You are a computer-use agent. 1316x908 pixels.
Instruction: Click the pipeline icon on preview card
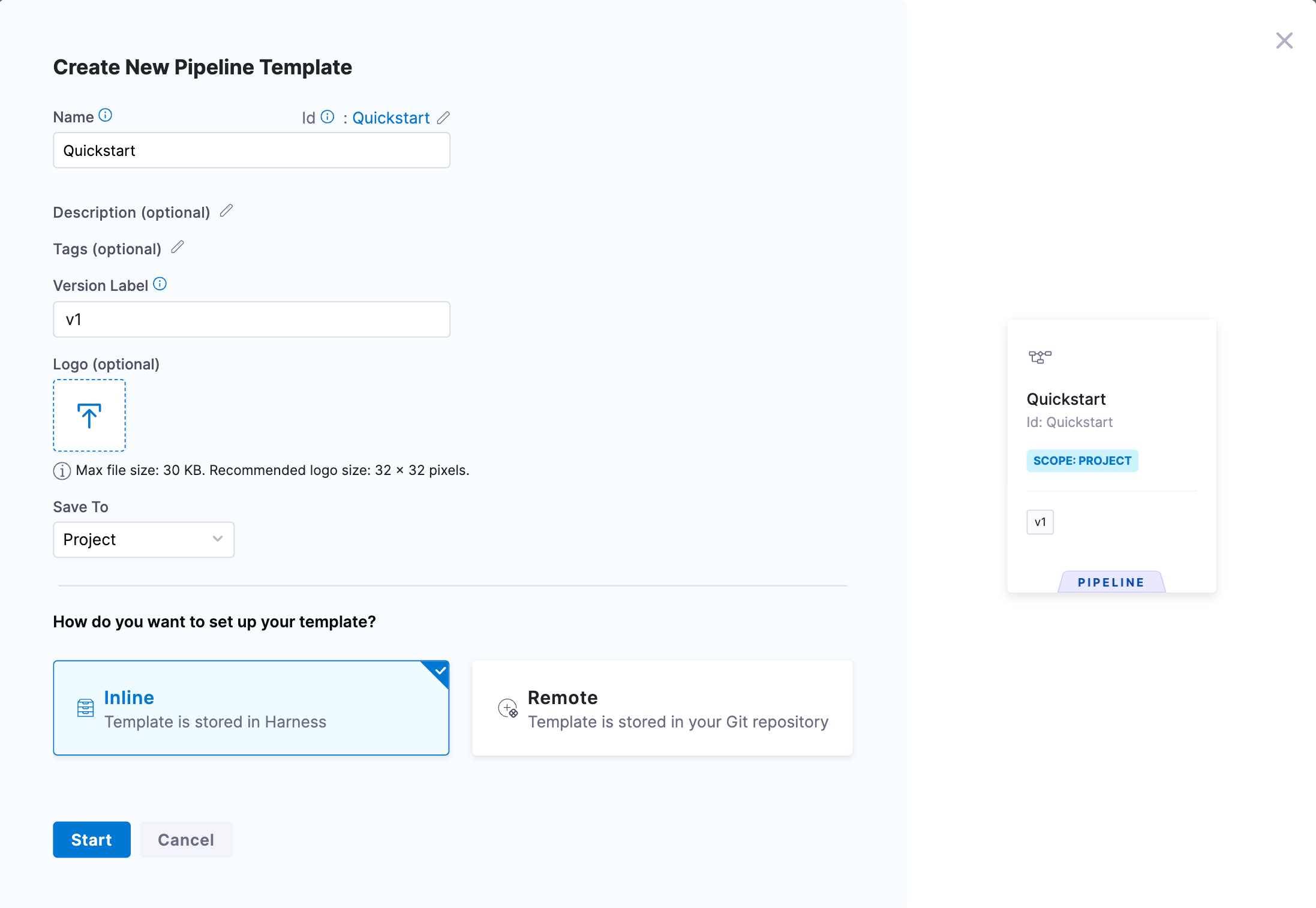pos(1040,357)
